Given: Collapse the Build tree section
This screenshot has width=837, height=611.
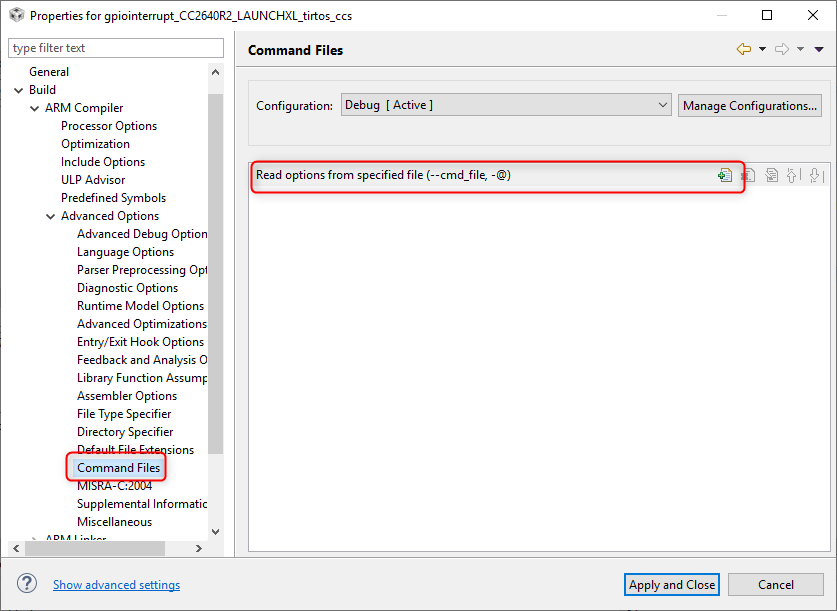Looking at the screenshot, I should click(x=20, y=89).
